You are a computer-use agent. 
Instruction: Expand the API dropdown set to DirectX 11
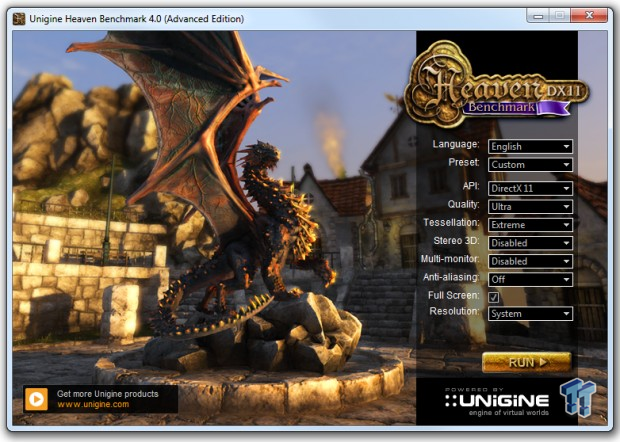pyautogui.click(x=530, y=188)
